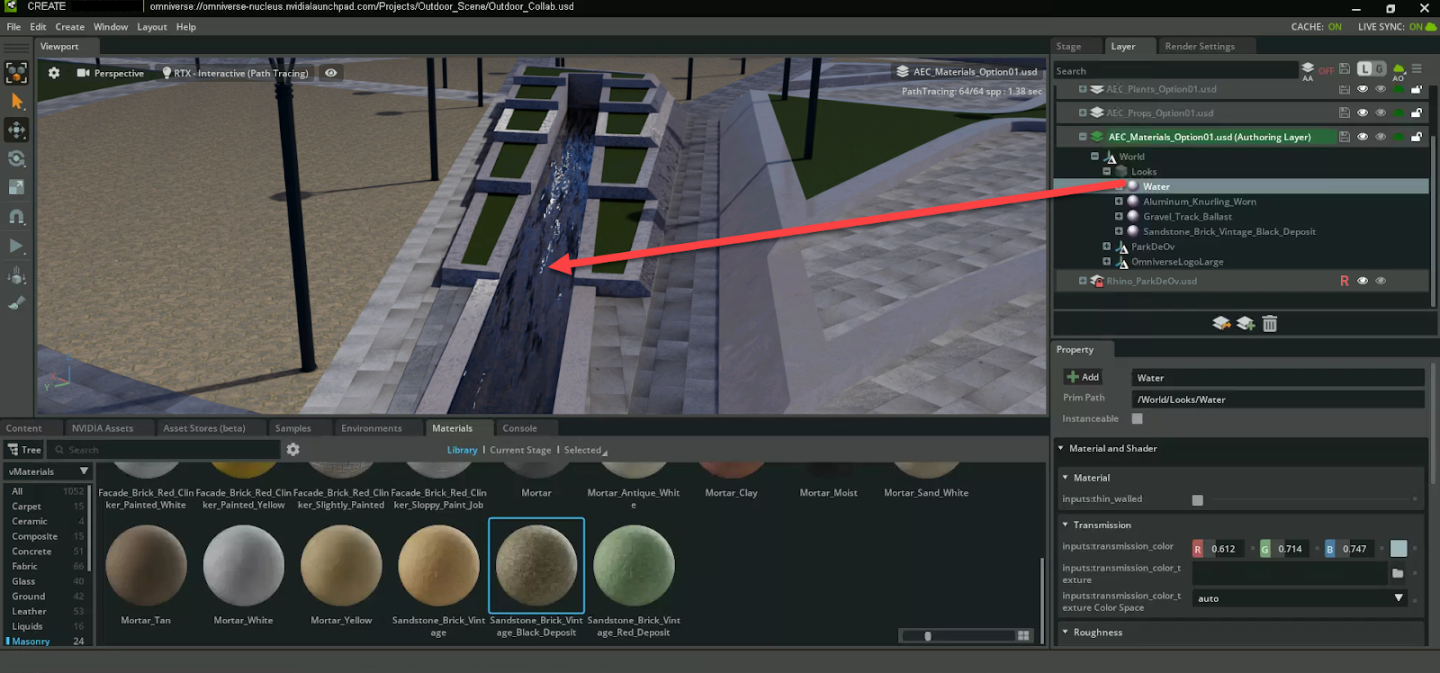The image size is (1440, 673).
Task: Click the orange arrow Select tool
Action: click(17, 101)
